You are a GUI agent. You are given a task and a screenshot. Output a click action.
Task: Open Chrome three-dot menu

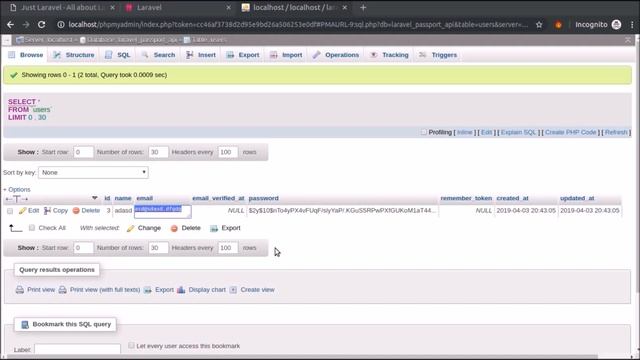click(x=632, y=24)
